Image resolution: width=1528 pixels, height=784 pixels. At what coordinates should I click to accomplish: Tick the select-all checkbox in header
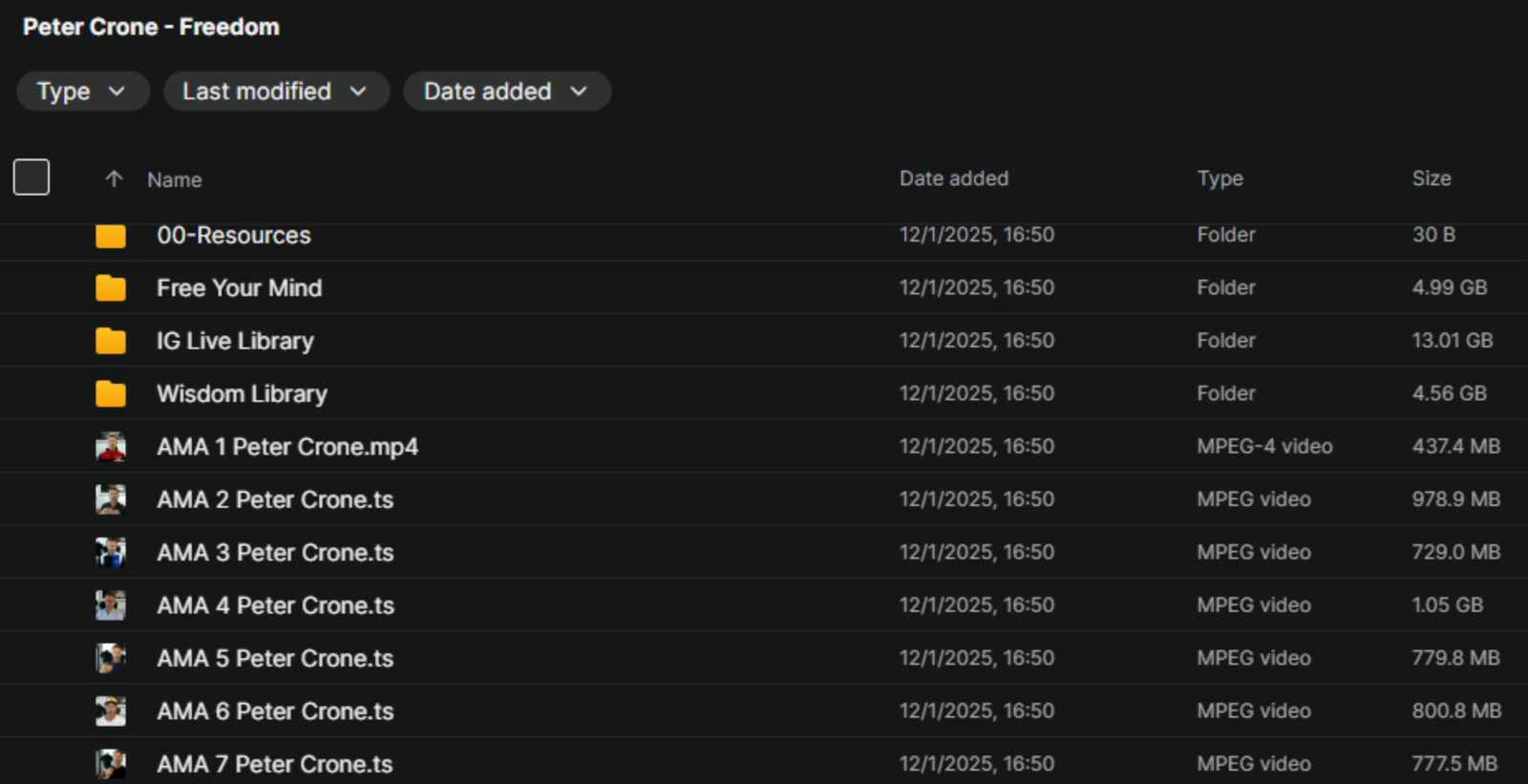point(32,178)
